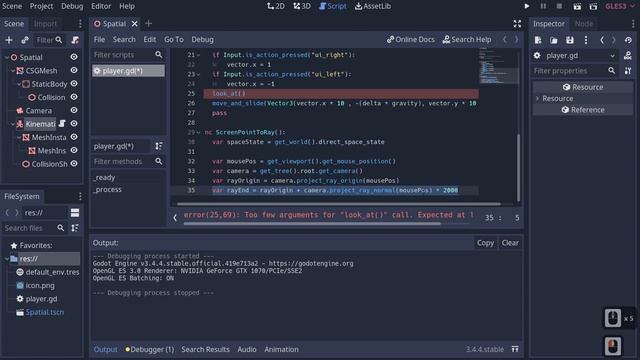Save the current resource in Inspector
This screenshot has height=360, width=640.
pos(570,40)
